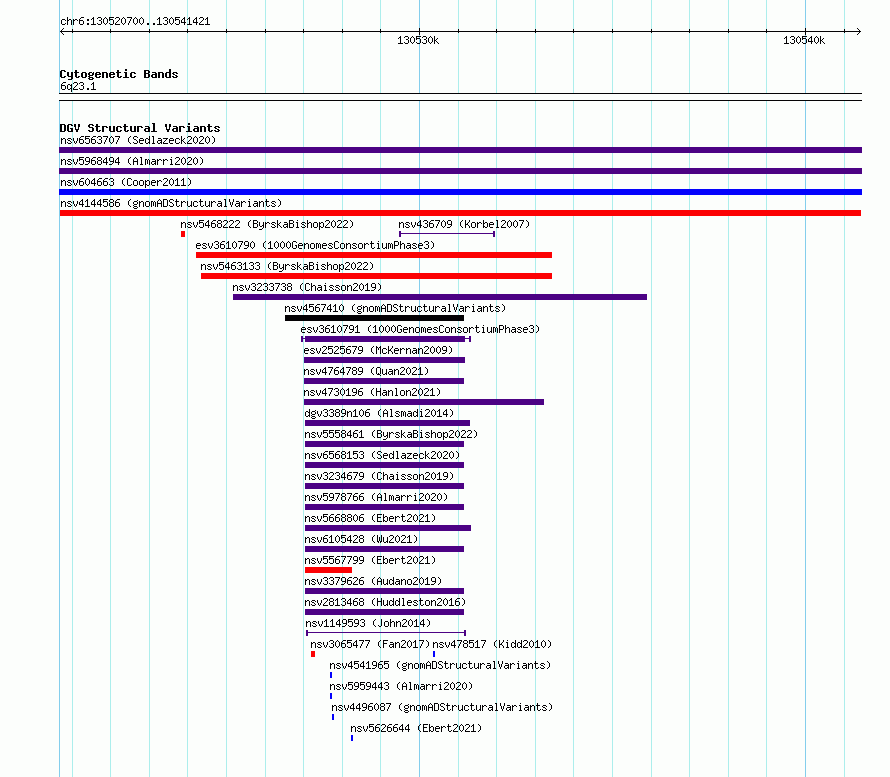Click the red bar under nsv5463133
This screenshot has height=777, width=890.
(376, 276)
